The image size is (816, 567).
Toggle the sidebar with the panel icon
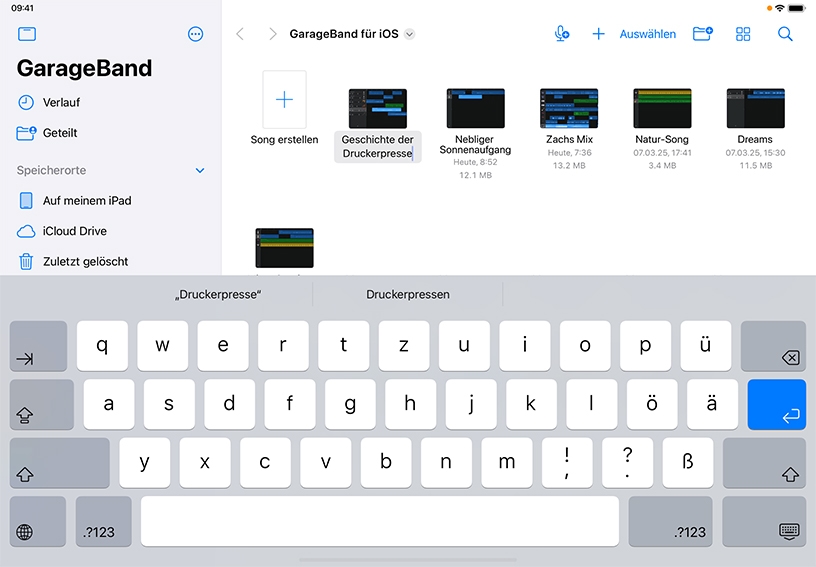(27, 34)
